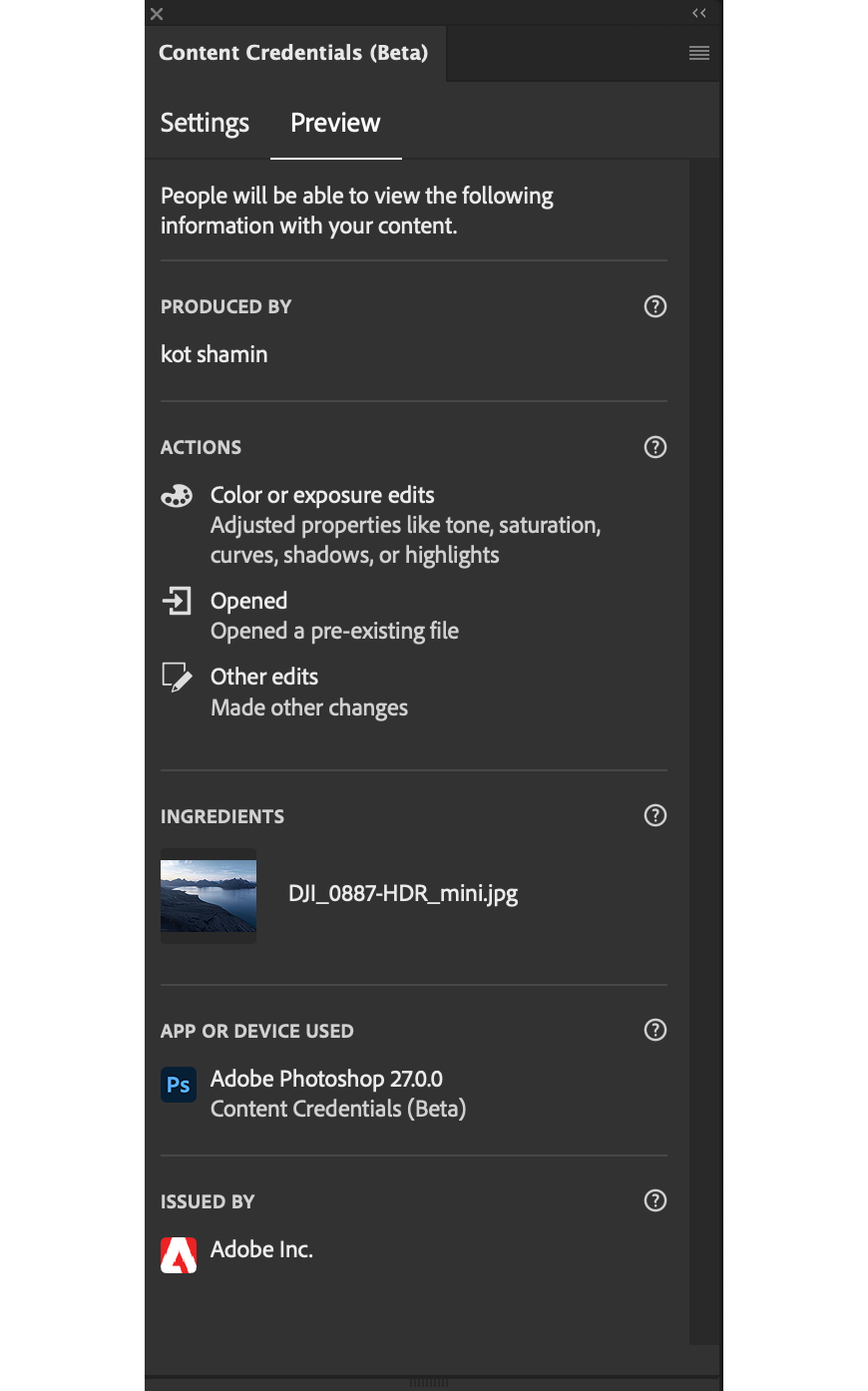Click the help icon beside Ingredients
The image size is (868, 1391).
point(655,815)
